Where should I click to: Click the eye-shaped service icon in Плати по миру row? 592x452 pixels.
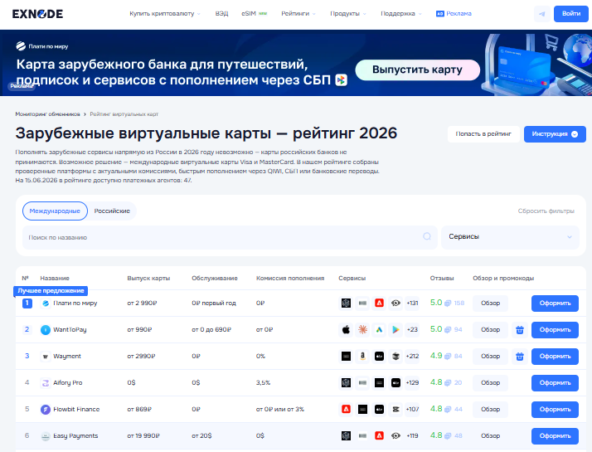tap(396, 303)
